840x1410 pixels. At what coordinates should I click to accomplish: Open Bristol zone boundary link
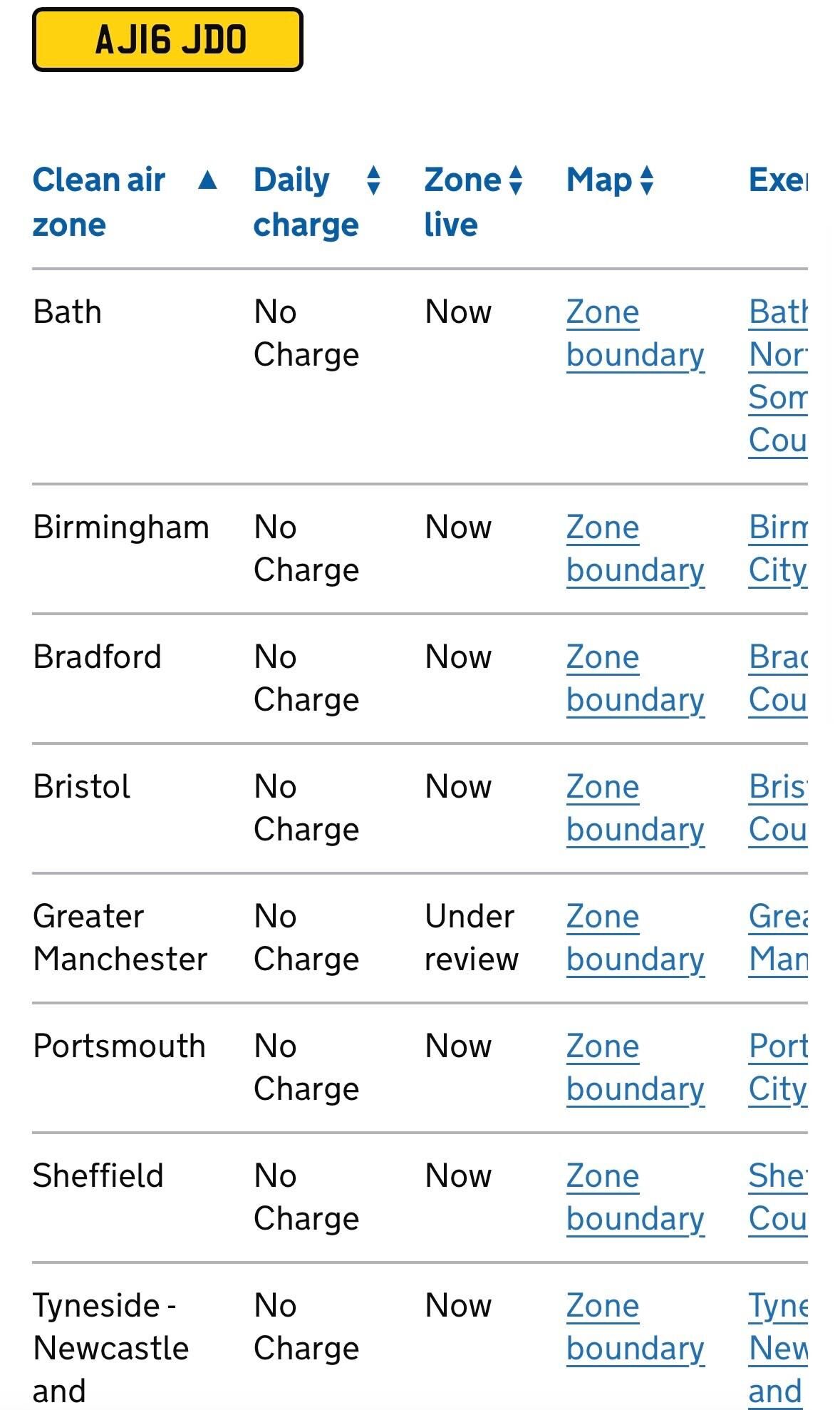click(x=636, y=808)
